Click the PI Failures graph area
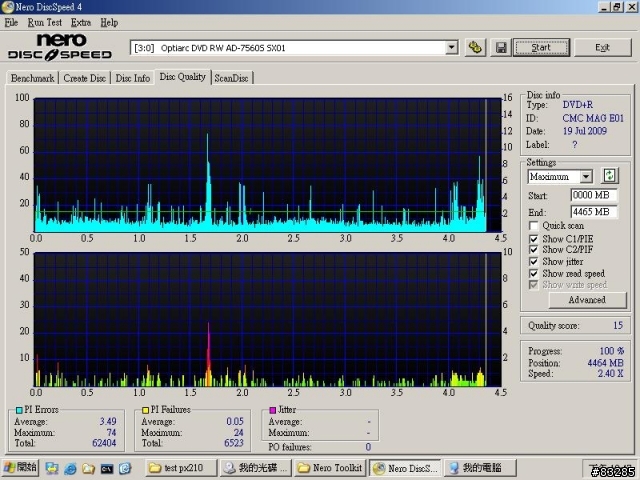Screen dimensions: 640x480 (x=268, y=319)
